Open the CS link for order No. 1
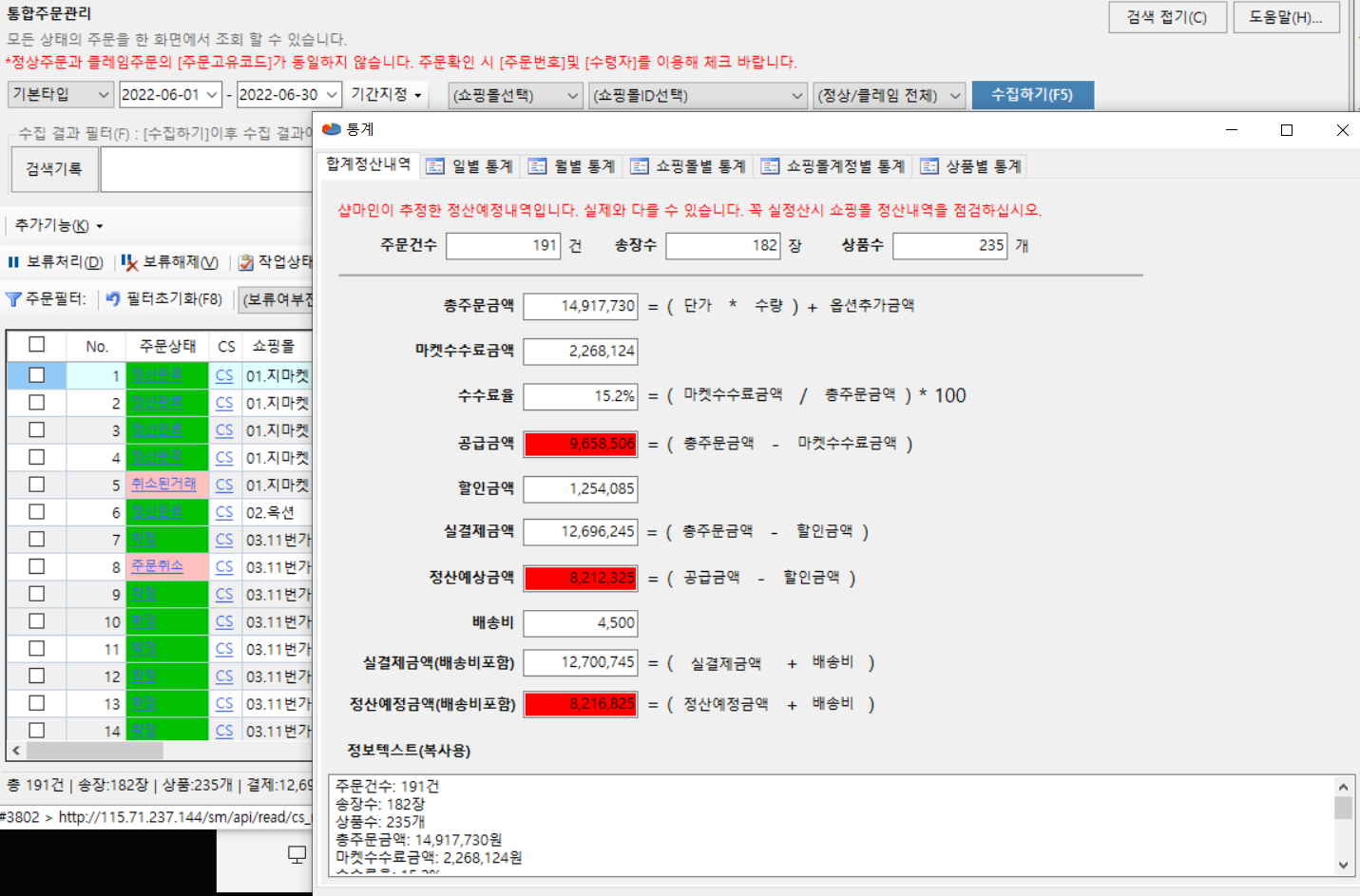The height and width of the screenshot is (896, 1360). 224,376
